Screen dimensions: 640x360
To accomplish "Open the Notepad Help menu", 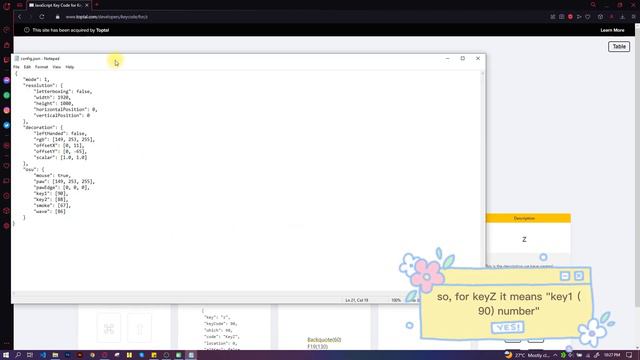I will tap(70, 67).
